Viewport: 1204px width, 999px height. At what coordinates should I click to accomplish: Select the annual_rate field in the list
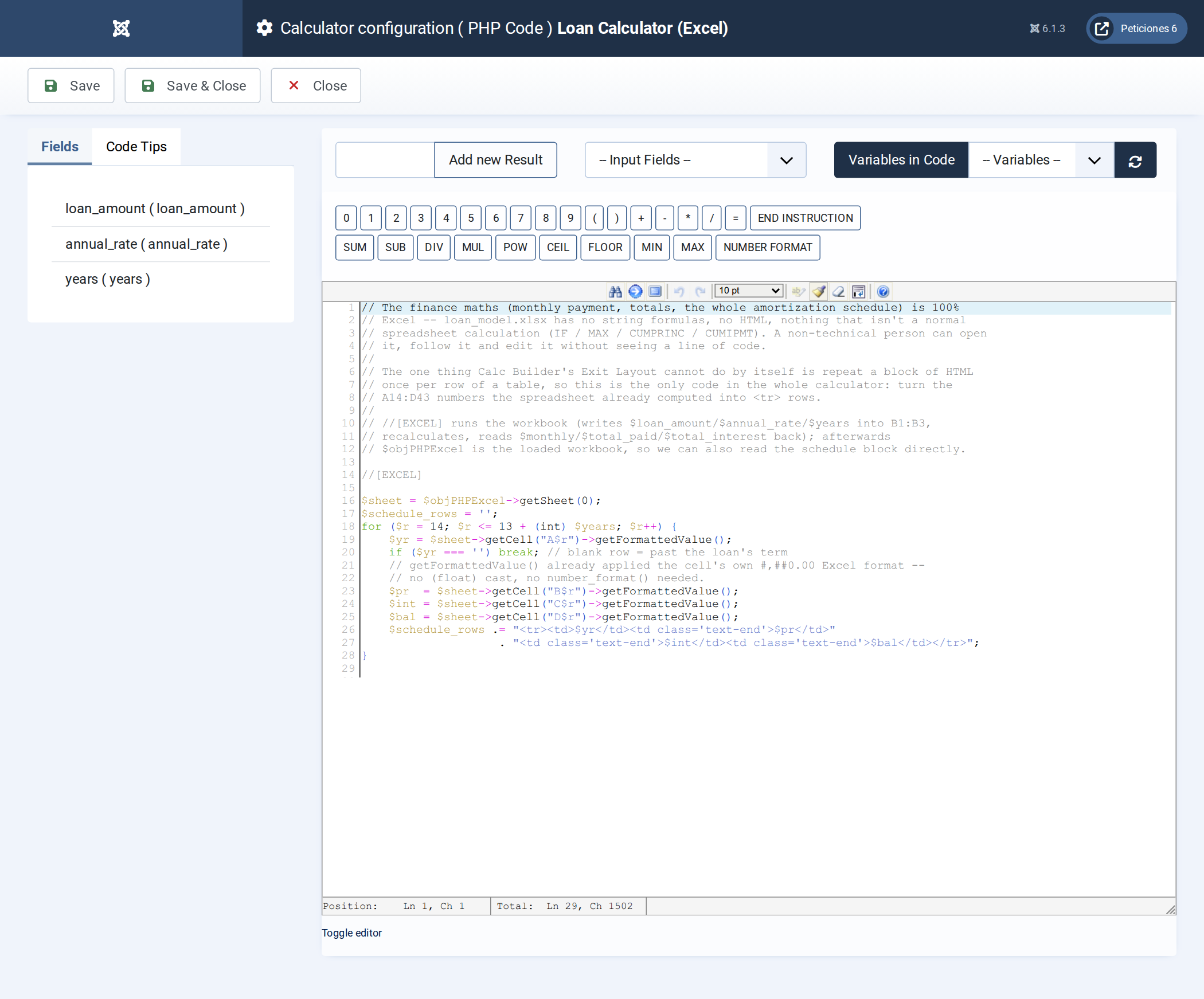click(161, 245)
